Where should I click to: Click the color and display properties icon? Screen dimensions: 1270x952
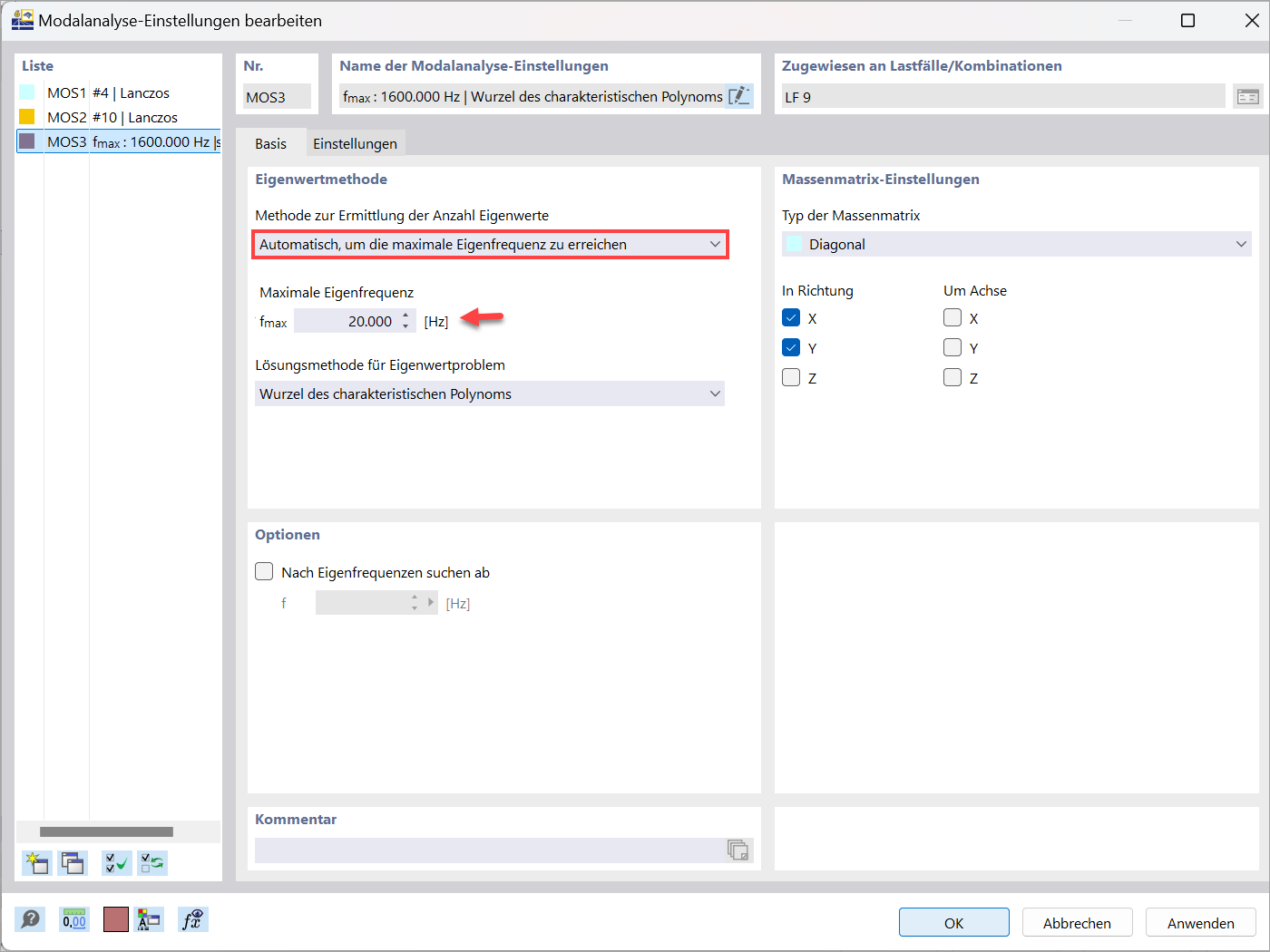click(149, 920)
